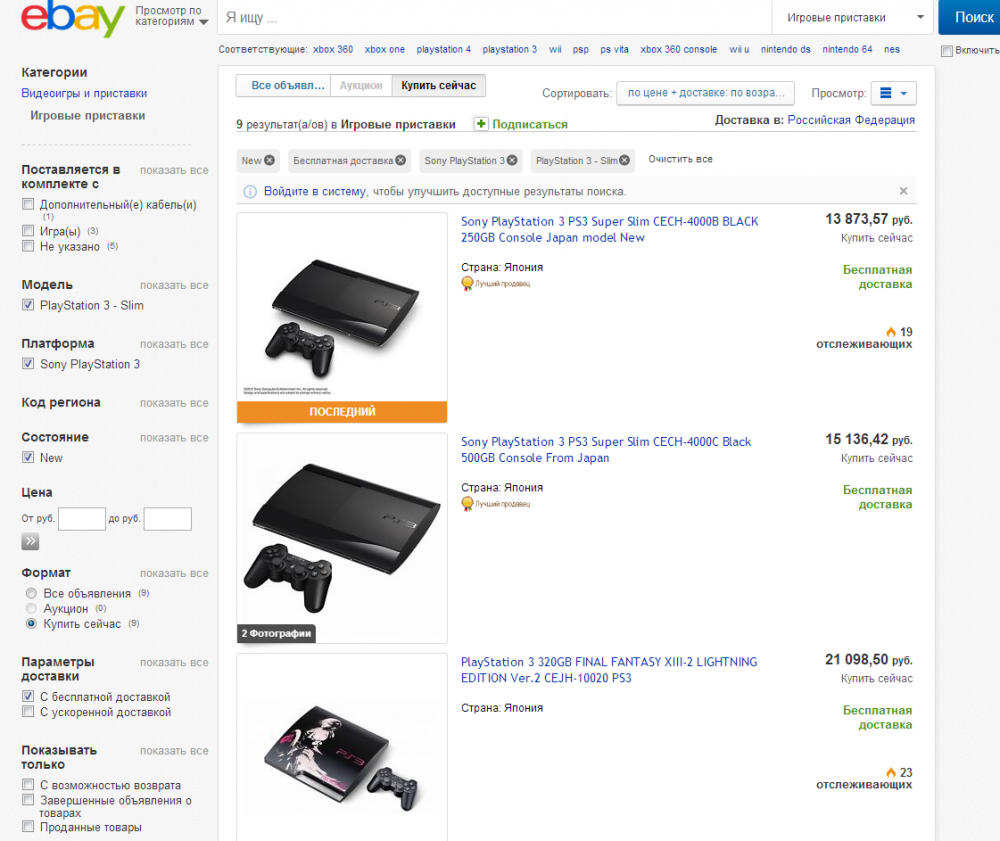Uncheck the New condition checkbox
Viewport: 1000px width, 841px height.
coord(28,458)
